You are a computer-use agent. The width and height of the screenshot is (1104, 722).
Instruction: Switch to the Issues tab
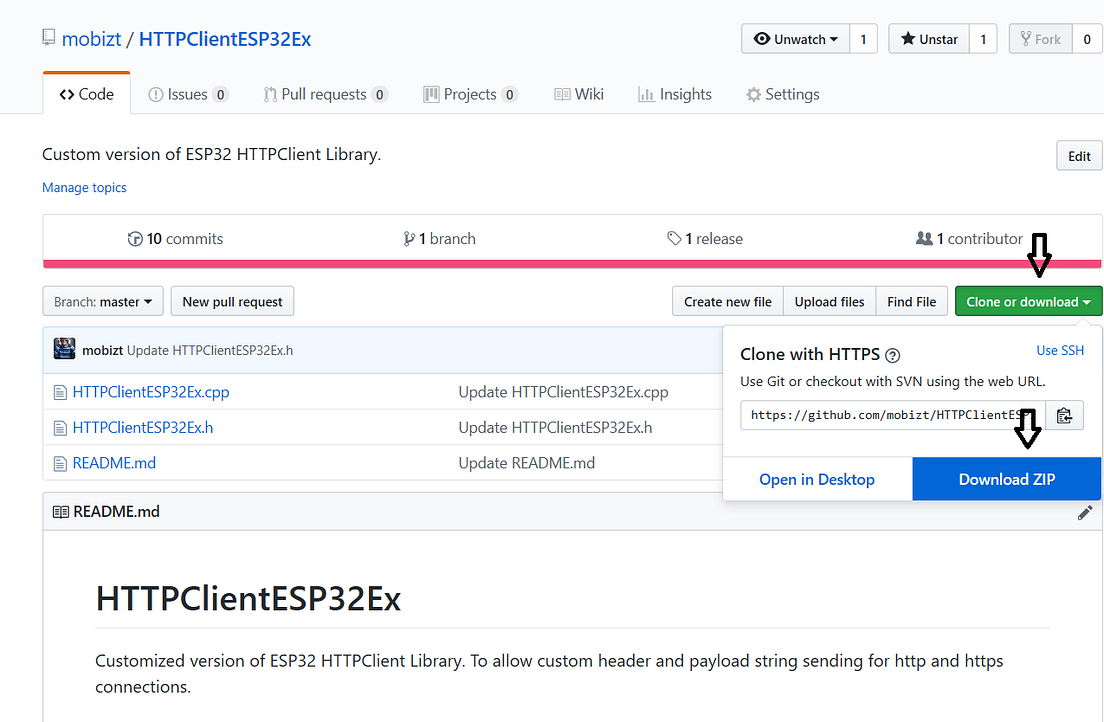187,93
